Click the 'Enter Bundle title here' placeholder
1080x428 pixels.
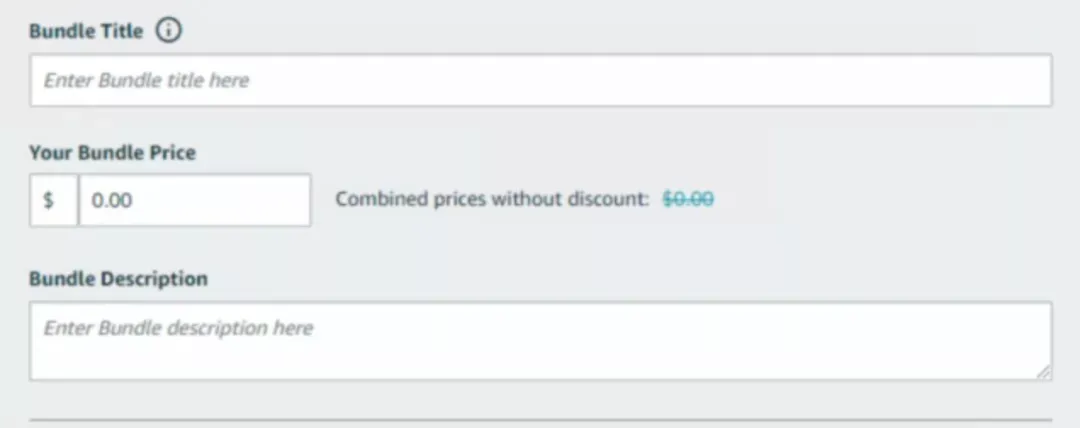146,80
